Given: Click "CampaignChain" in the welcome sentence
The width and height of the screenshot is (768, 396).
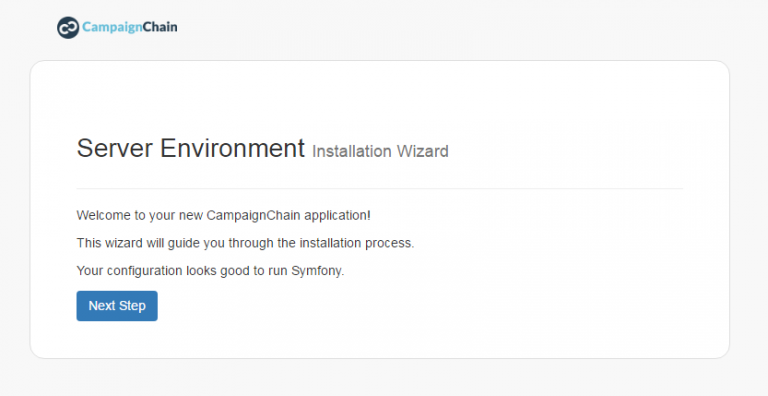Looking at the screenshot, I should click(x=253, y=216).
